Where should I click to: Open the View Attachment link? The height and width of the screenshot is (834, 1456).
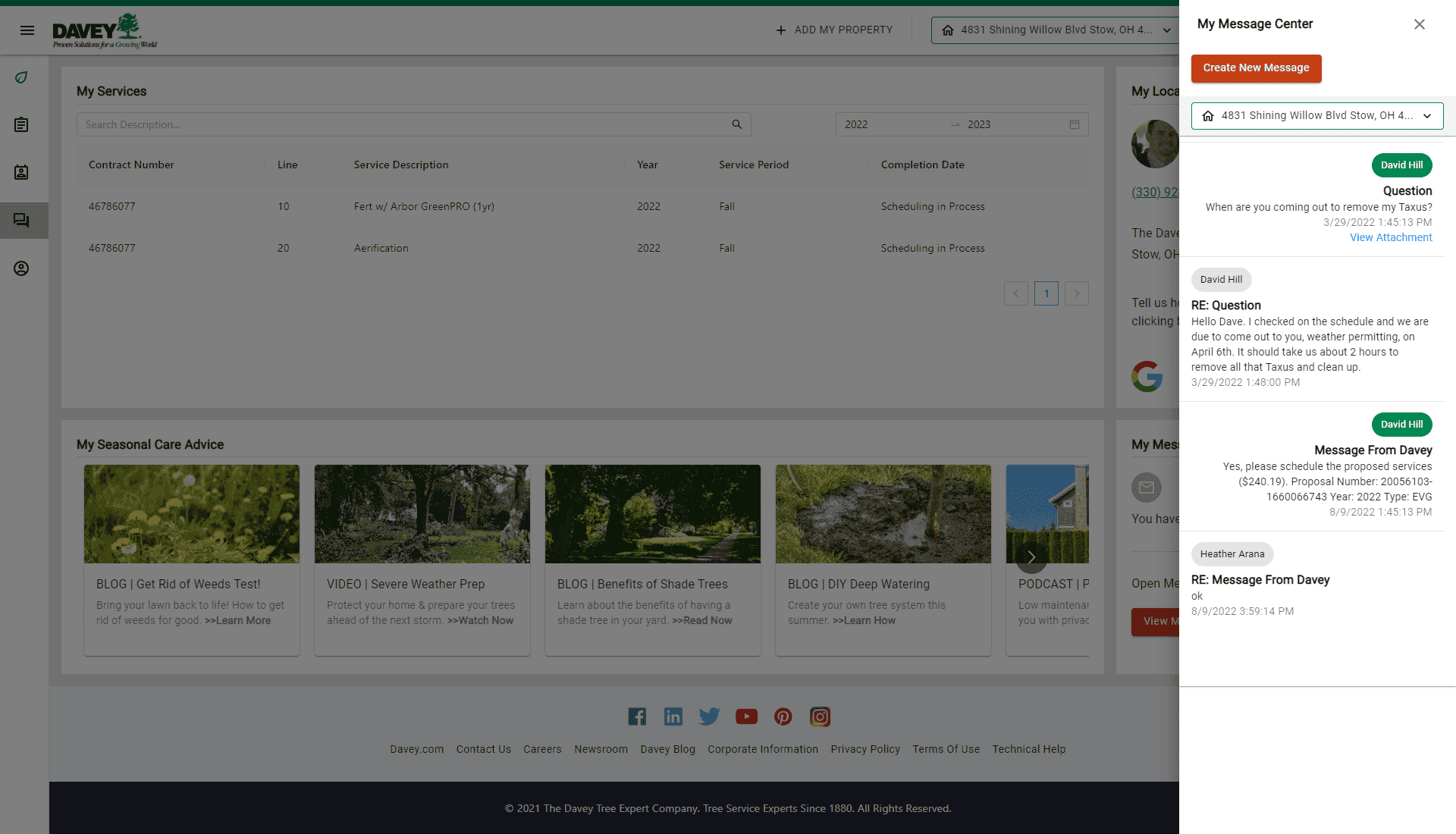pos(1391,237)
